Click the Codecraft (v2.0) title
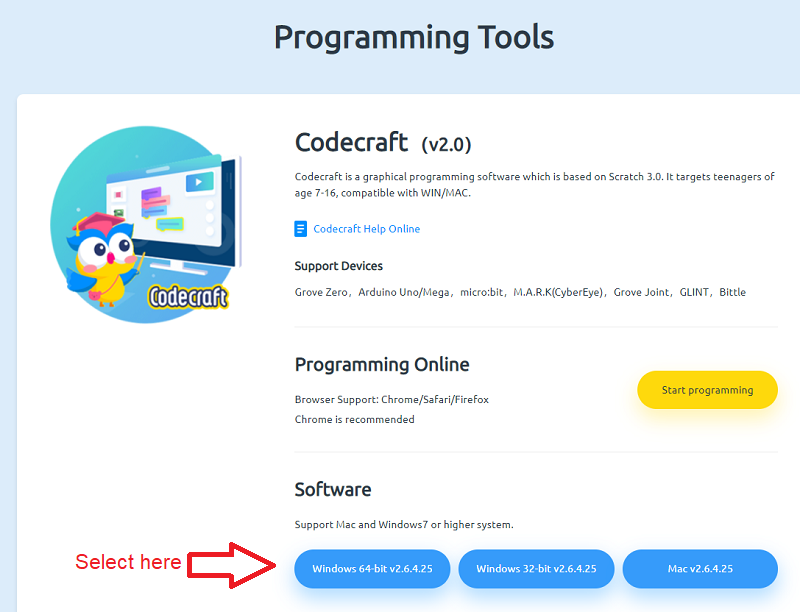The width and height of the screenshot is (800, 612). 383,142
